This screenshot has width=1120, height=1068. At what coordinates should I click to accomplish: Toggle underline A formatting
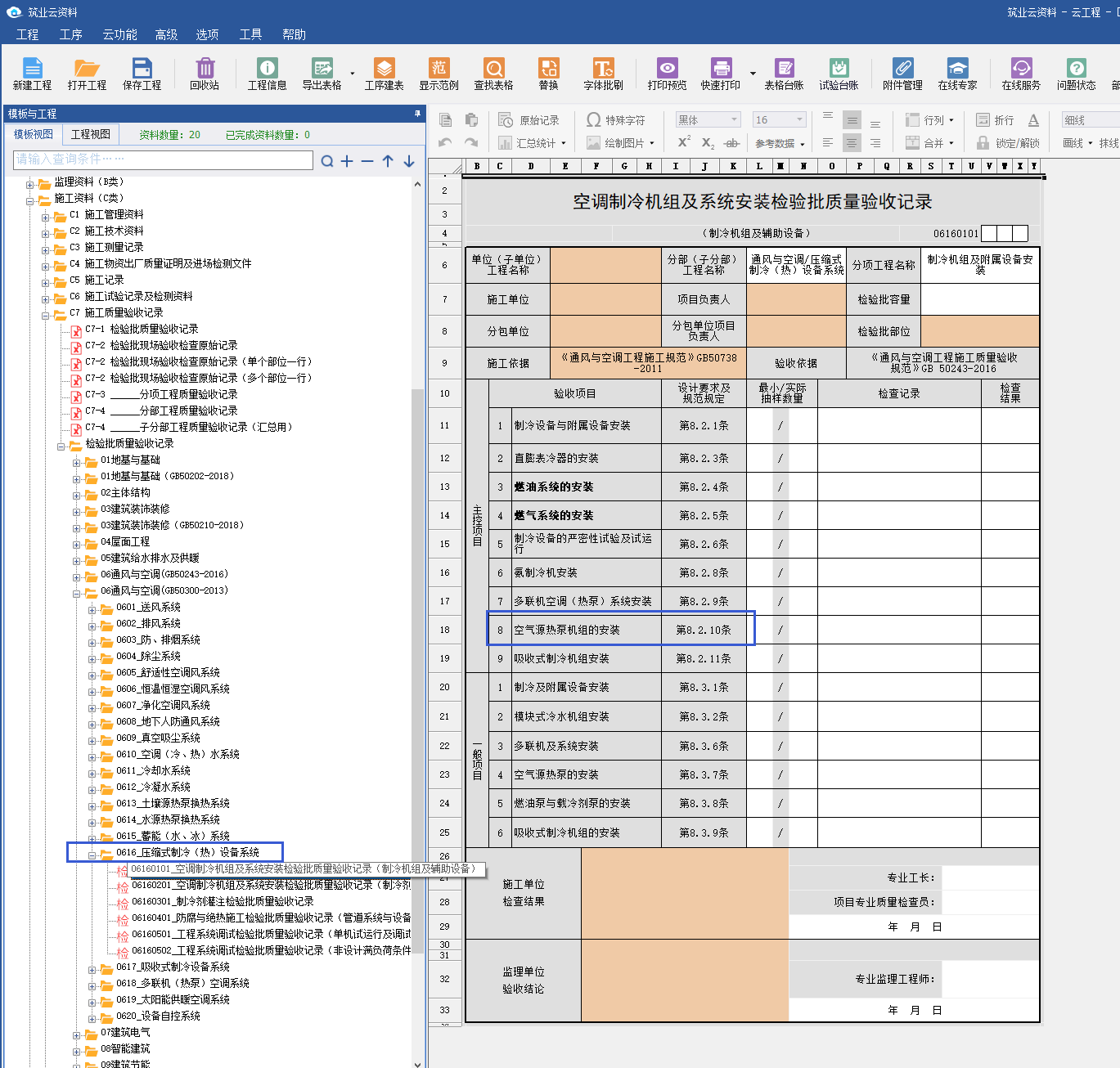click(x=1033, y=120)
